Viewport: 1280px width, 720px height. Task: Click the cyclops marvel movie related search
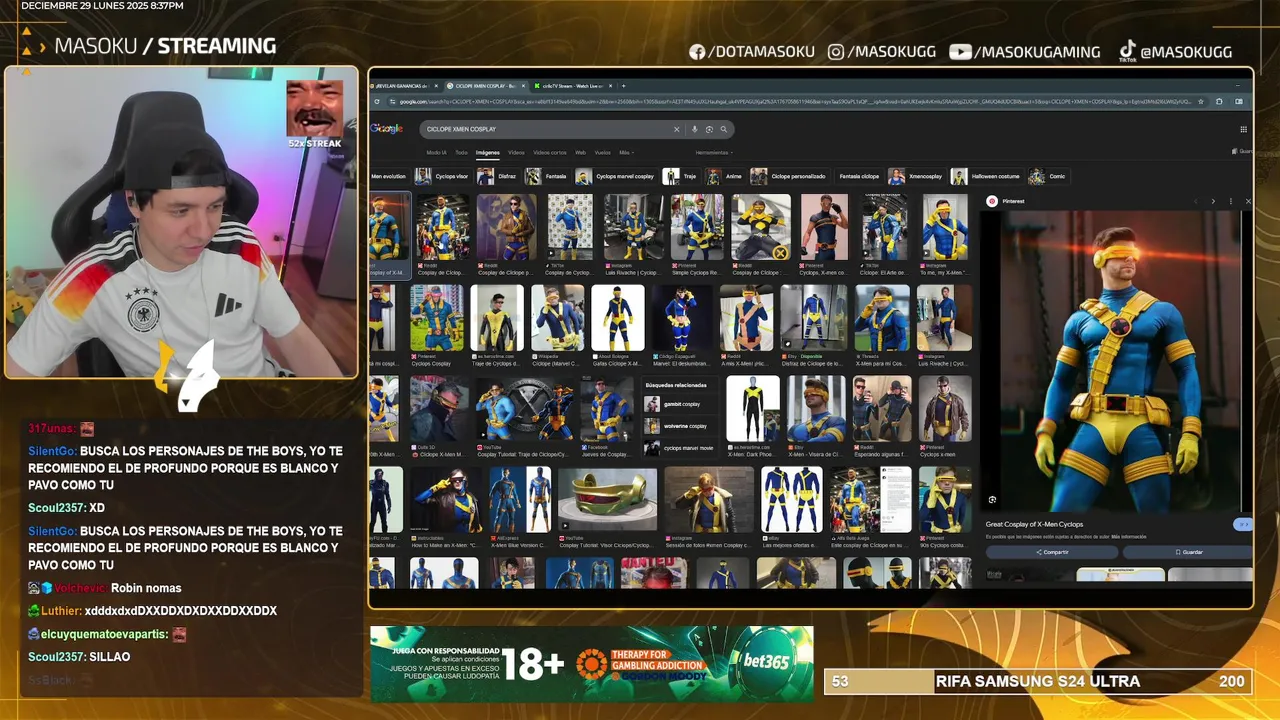pyautogui.click(x=680, y=448)
